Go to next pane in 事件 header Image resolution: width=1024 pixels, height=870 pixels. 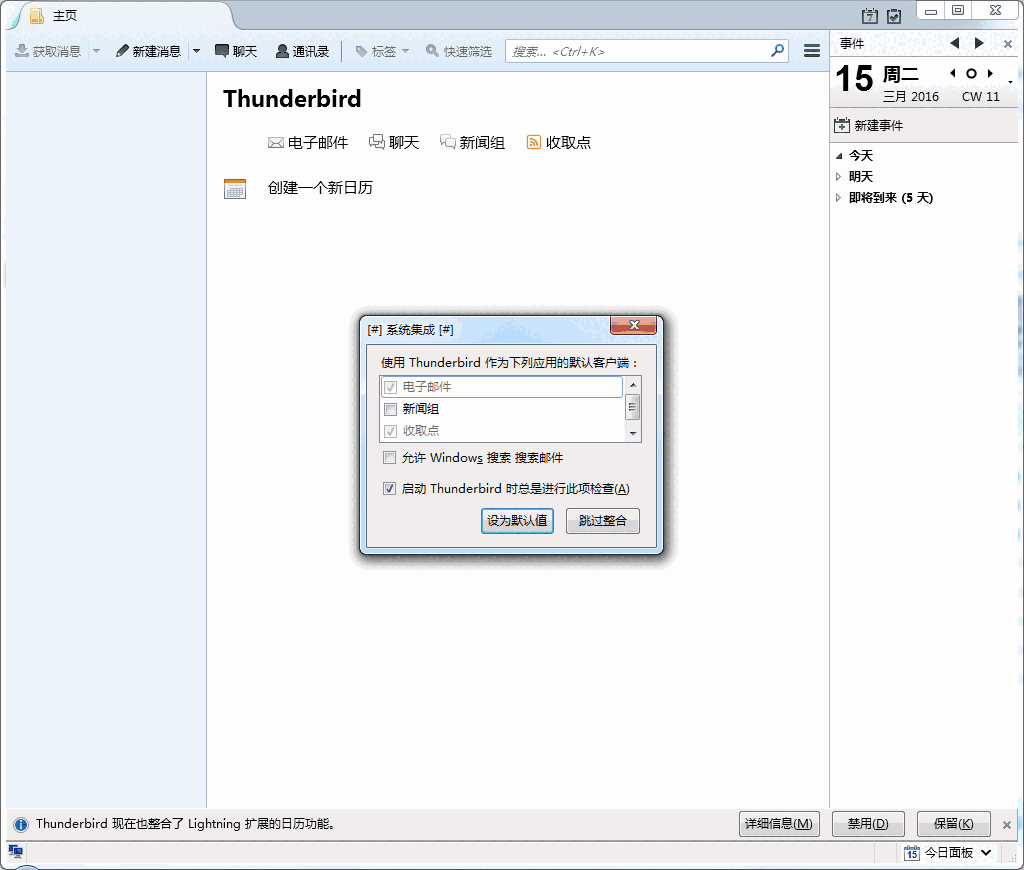click(978, 43)
